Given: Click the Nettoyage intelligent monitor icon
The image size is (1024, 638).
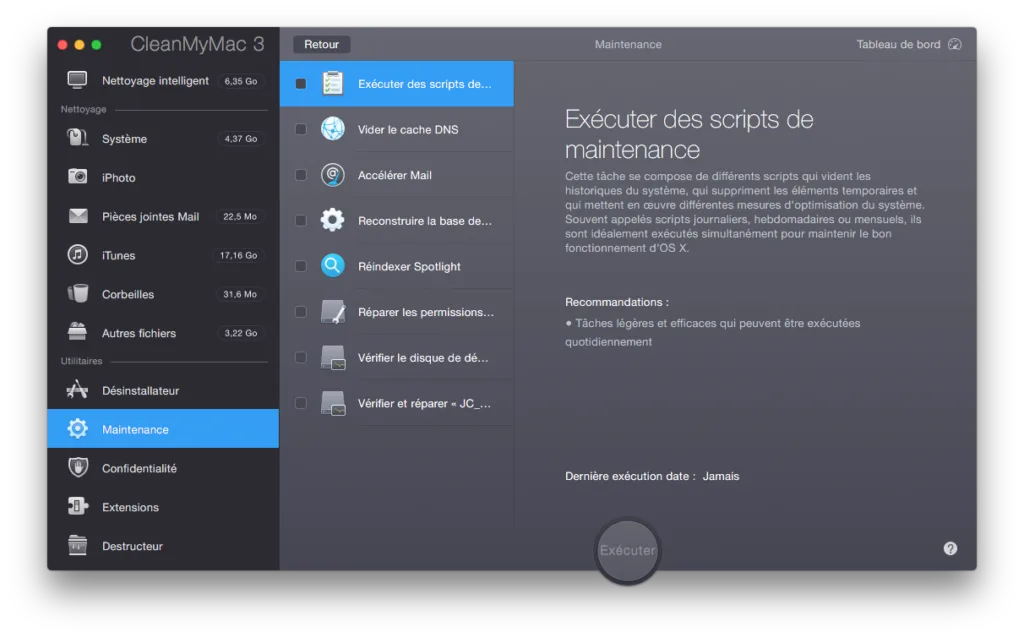Looking at the screenshot, I should pyautogui.click(x=77, y=80).
